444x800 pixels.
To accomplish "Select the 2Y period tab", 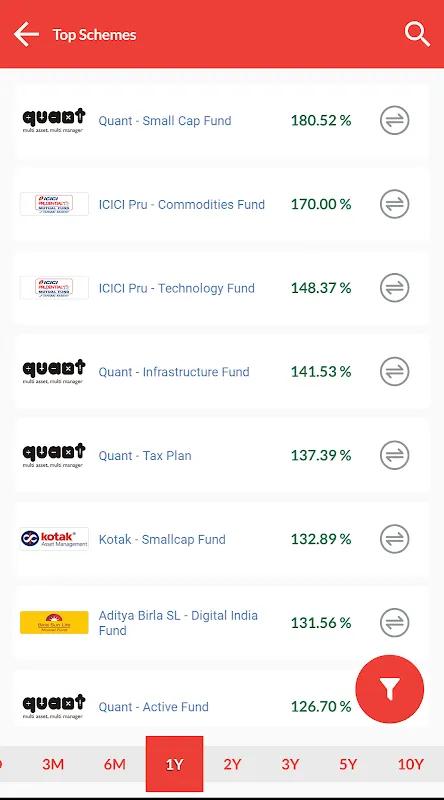I will 232,764.
